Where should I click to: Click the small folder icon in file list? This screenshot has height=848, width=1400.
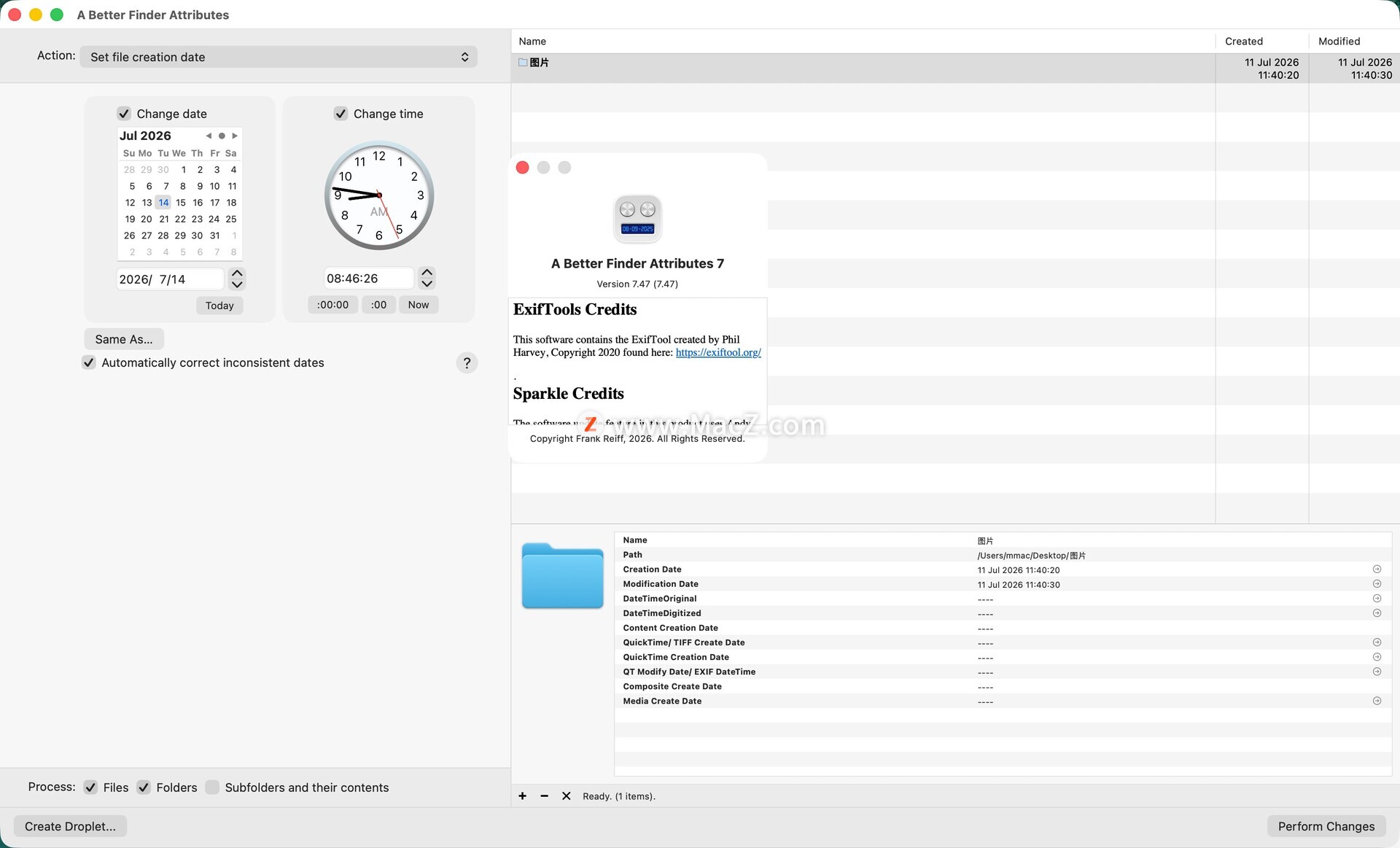[523, 63]
